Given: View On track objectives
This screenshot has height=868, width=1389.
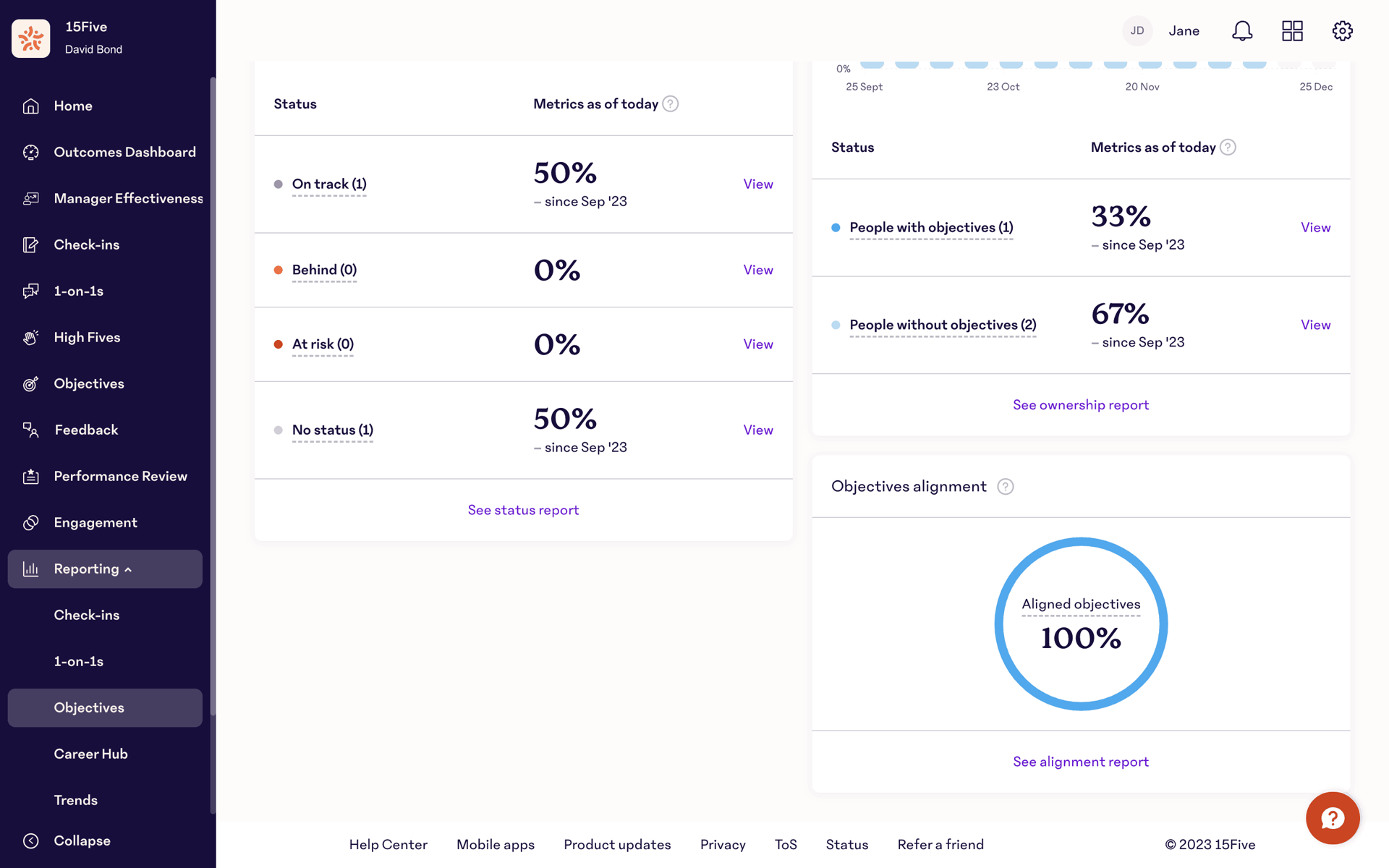Looking at the screenshot, I should click(758, 184).
